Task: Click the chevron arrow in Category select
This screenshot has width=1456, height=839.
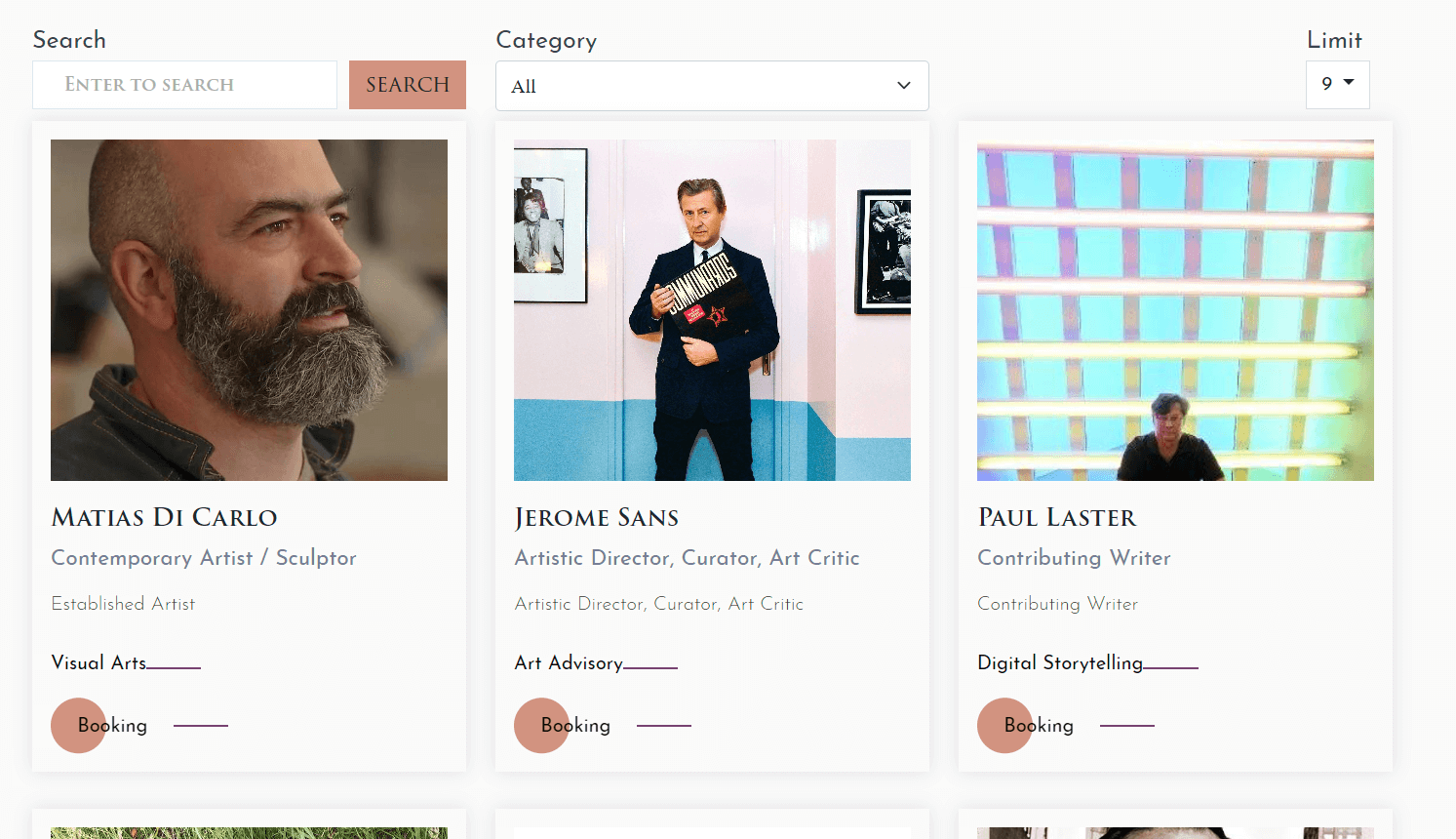Action: [904, 86]
